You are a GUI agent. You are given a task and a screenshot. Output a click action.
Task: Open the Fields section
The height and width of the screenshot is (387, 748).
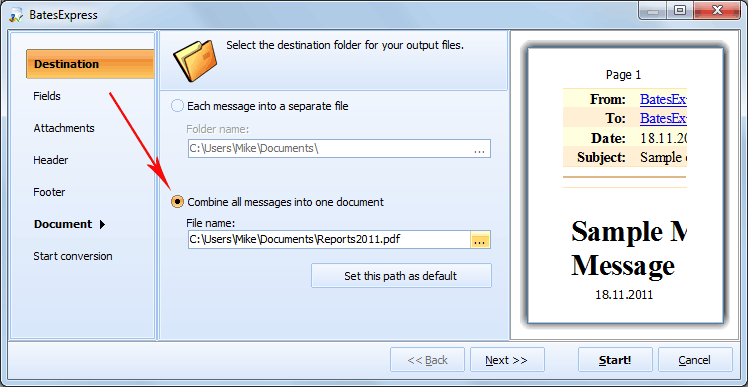(47, 96)
